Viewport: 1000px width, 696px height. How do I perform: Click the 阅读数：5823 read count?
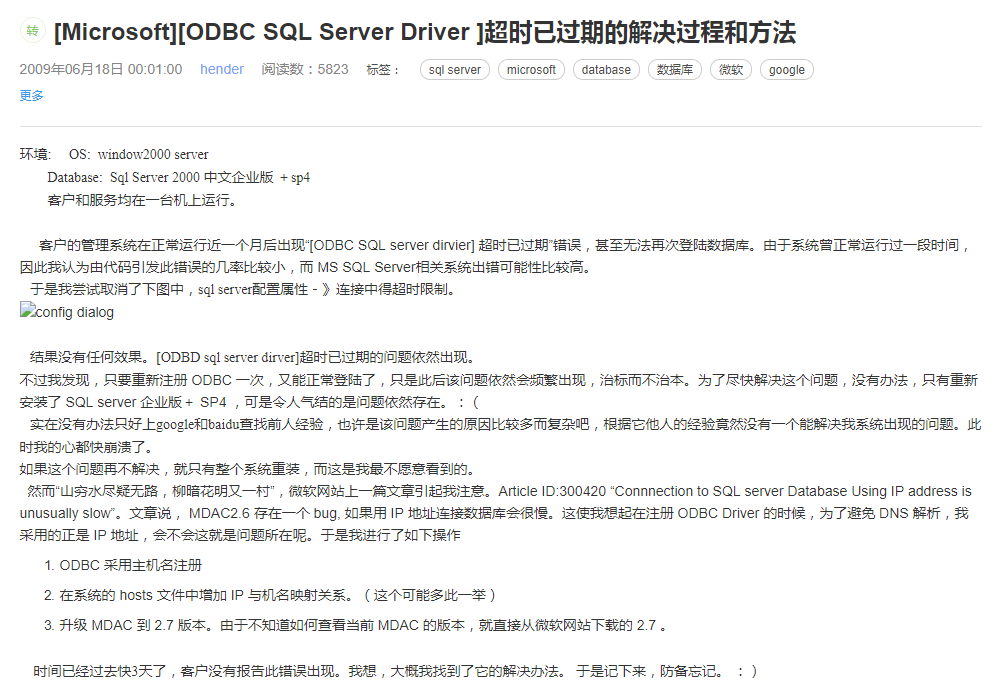pos(305,70)
